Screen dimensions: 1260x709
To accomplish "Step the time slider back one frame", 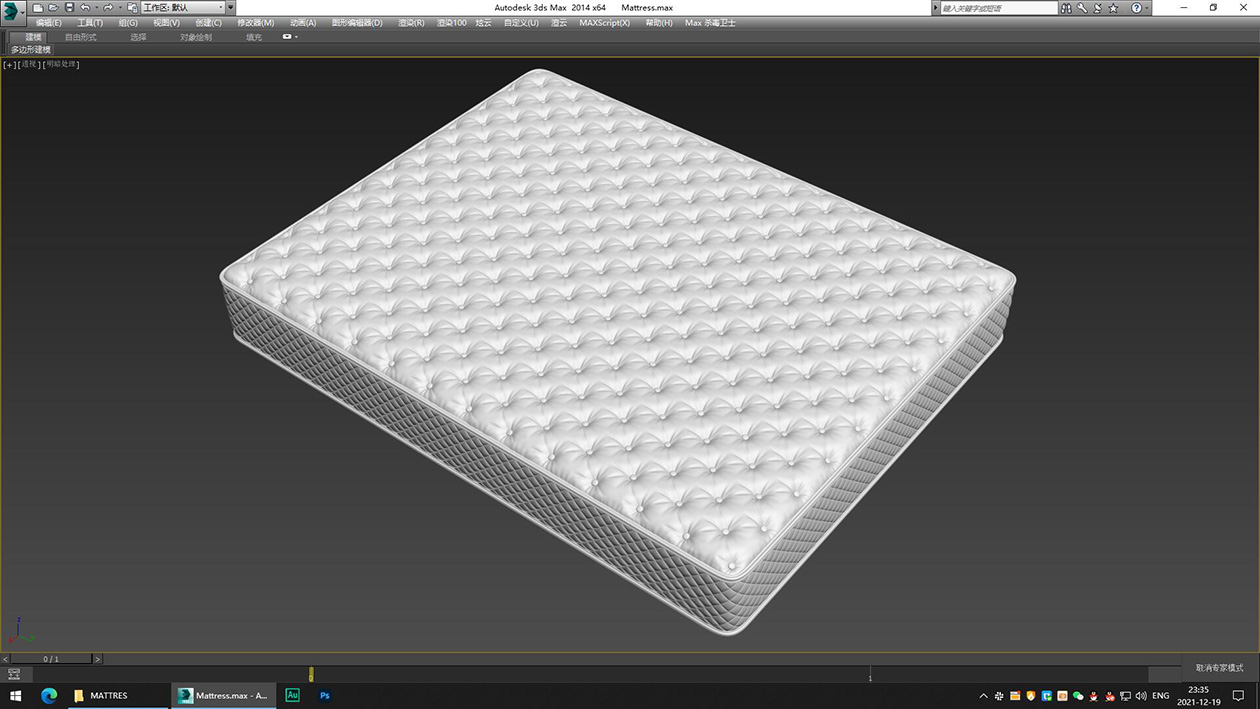I will pyautogui.click(x=5, y=659).
